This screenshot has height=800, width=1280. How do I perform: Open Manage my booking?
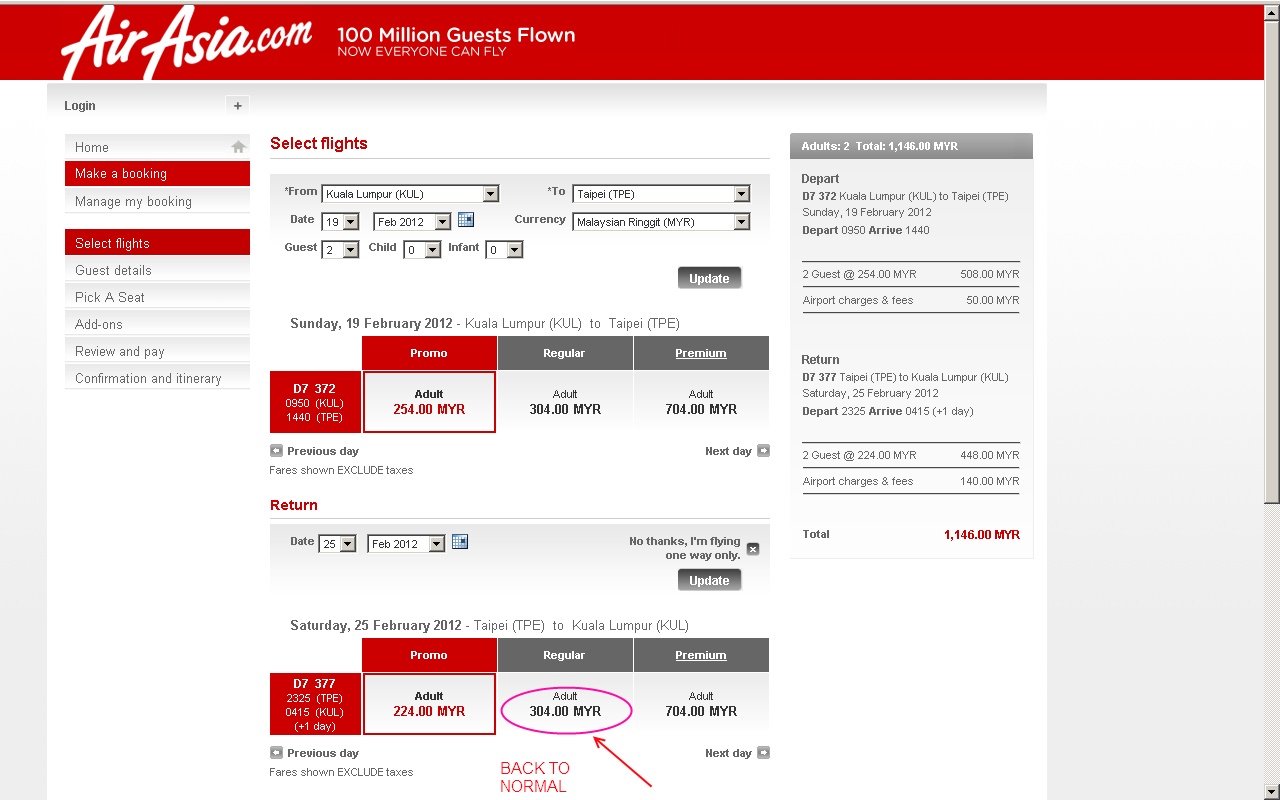157,201
